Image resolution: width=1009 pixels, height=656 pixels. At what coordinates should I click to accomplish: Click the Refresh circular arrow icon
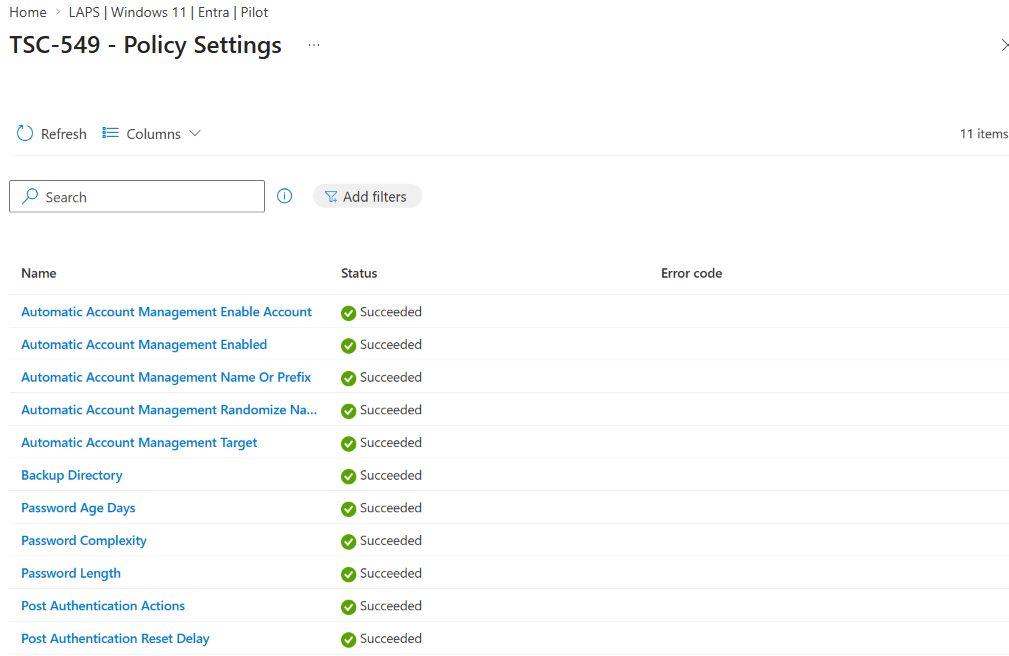tap(24, 133)
